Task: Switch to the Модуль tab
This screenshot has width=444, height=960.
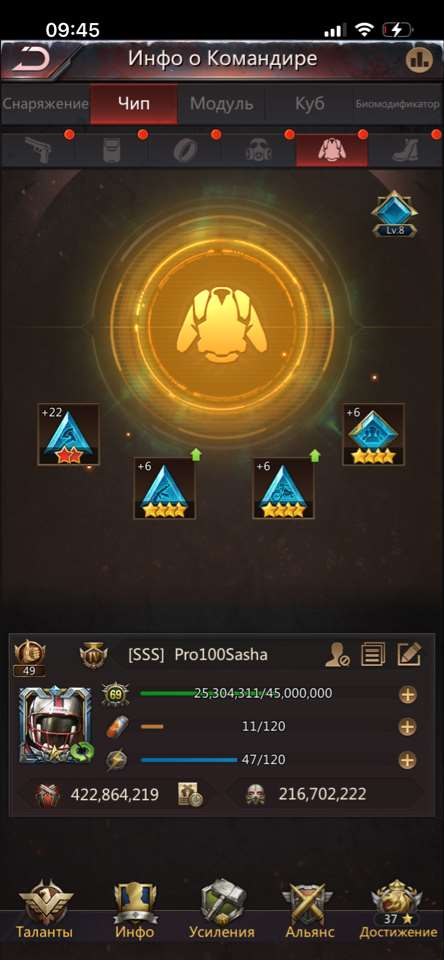Action: 222,103
